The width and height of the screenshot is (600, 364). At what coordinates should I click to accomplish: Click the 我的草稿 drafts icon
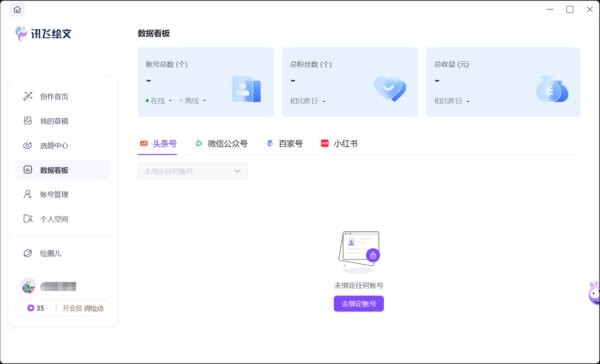click(28, 121)
